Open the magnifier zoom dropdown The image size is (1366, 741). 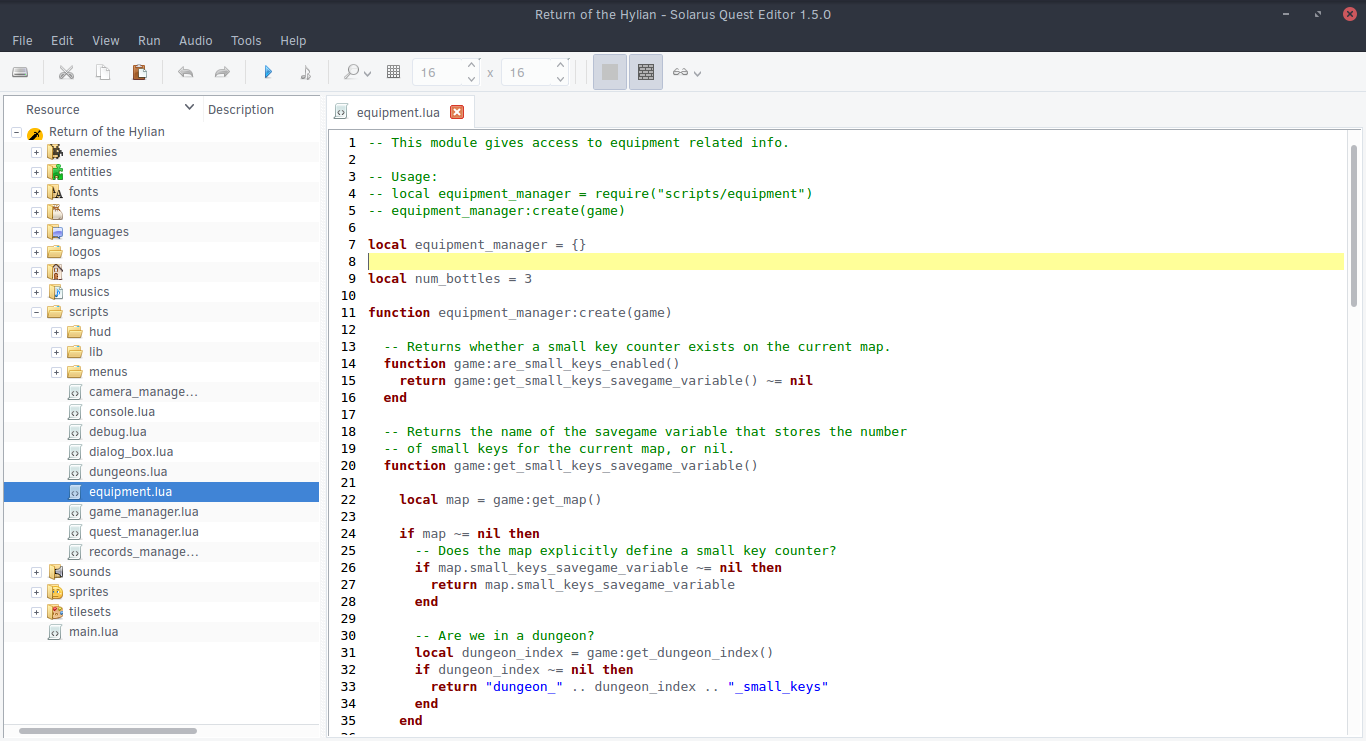(357, 72)
